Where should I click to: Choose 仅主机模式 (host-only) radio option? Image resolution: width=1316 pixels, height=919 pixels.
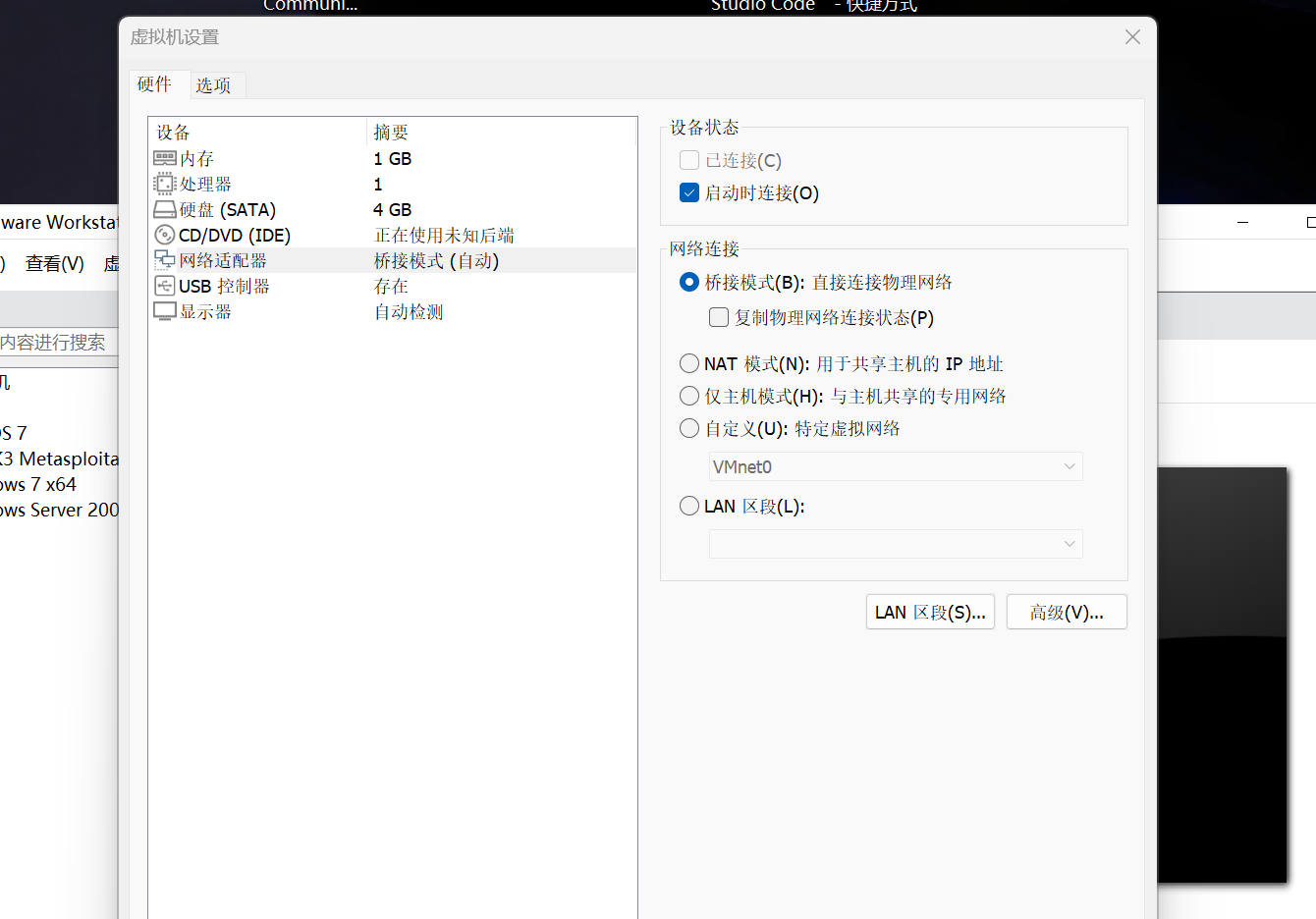(x=689, y=396)
